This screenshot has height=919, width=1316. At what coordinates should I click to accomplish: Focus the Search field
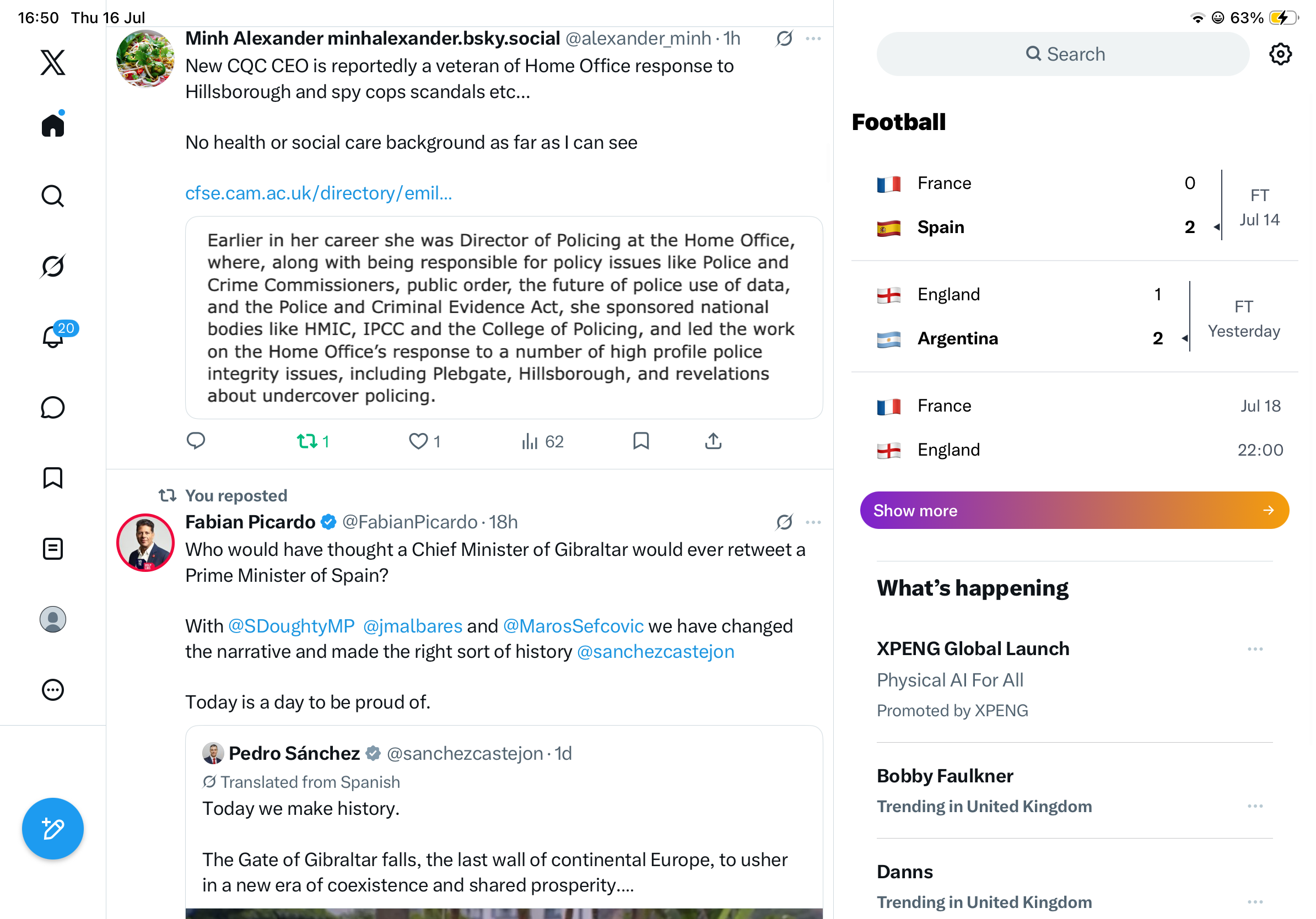1062,54
